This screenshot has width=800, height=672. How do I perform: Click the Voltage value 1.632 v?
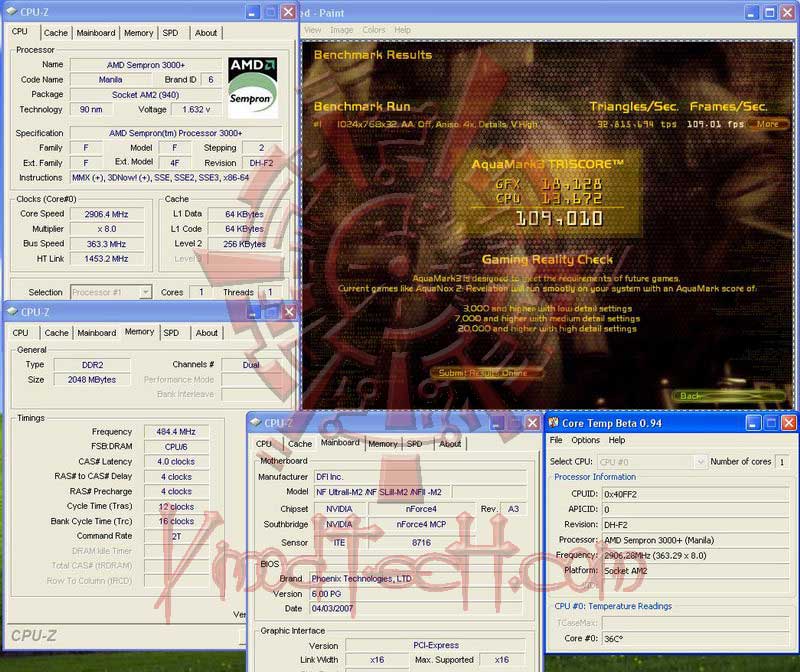tap(196, 110)
